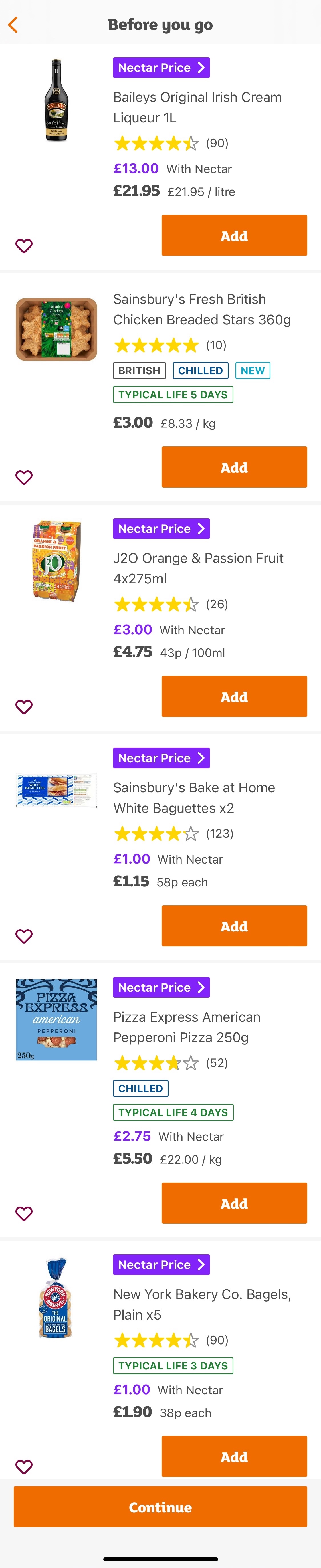Add Baileys Irish Cream to basket
The height and width of the screenshot is (1568, 321).
[234, 236]
